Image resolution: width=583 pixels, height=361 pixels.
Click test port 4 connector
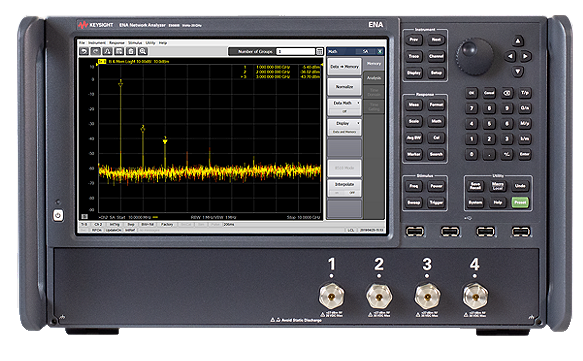[x=475, y=296]
